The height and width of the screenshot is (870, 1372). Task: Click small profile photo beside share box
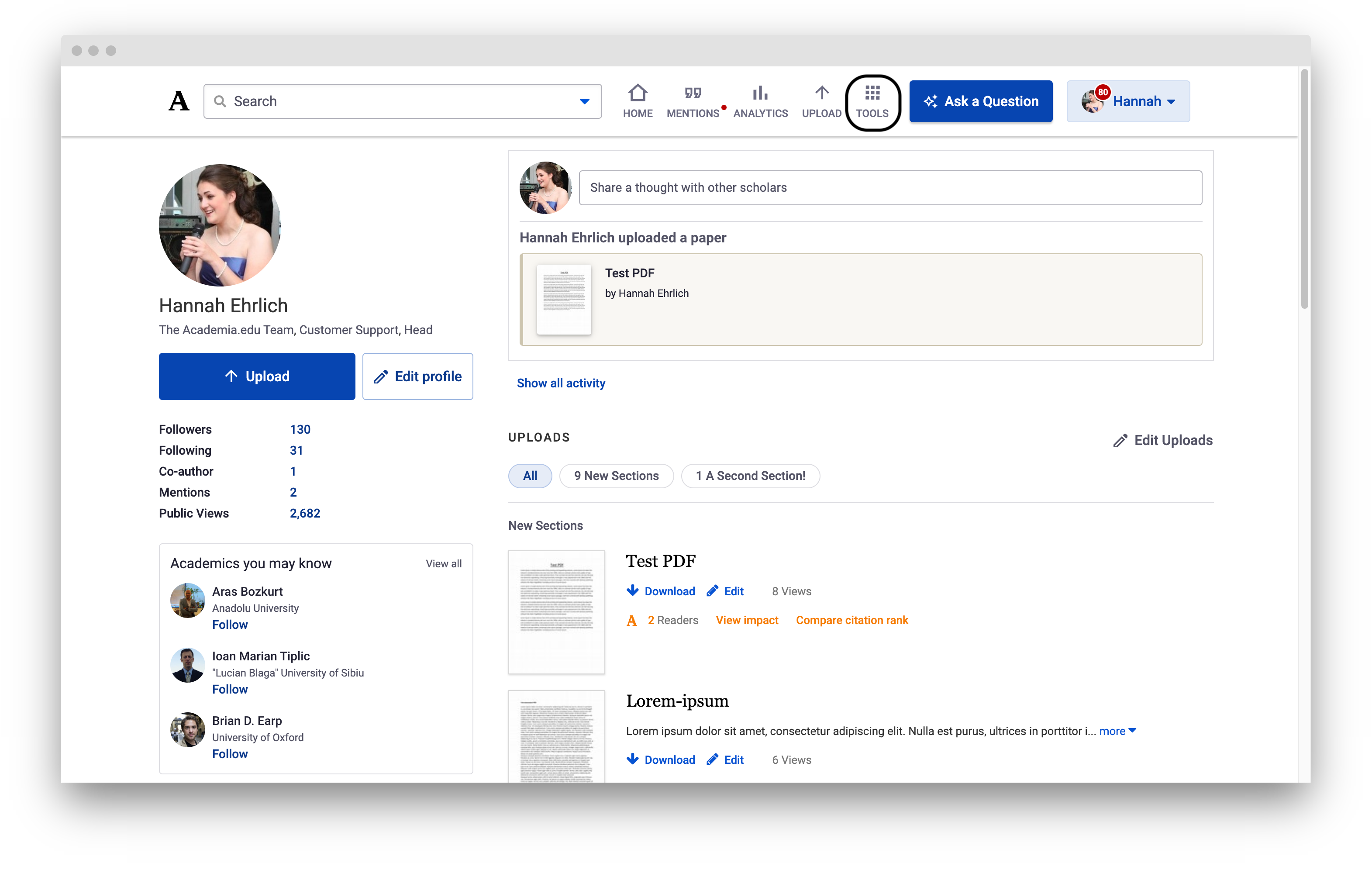point(545,187)
